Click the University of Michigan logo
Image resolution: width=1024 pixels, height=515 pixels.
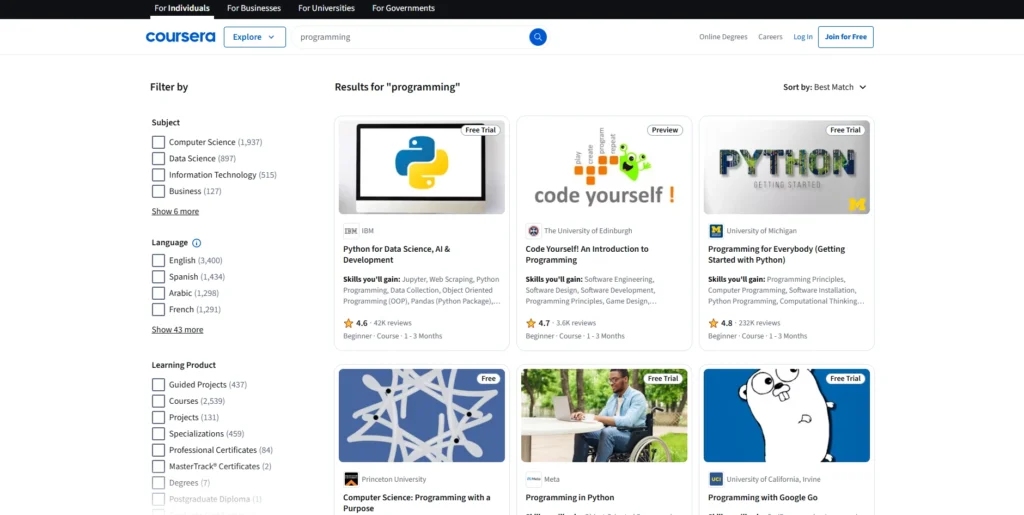coord(716,231)
